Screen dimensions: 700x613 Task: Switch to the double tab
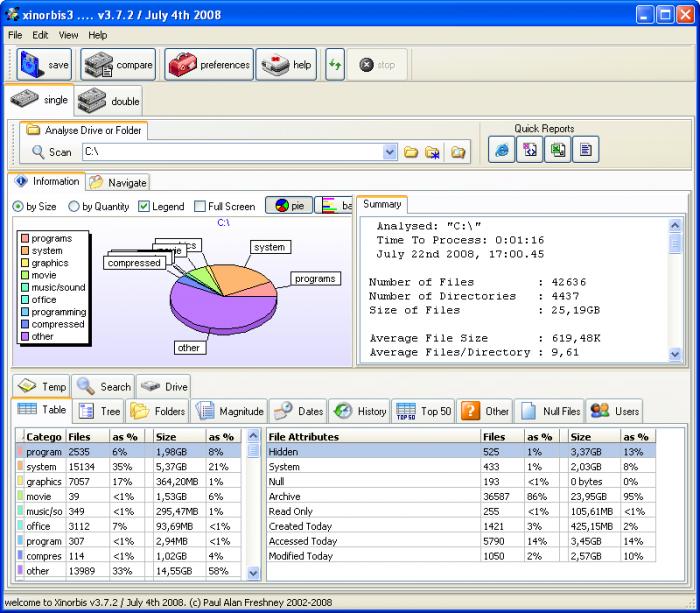click(x=108, y=100)
